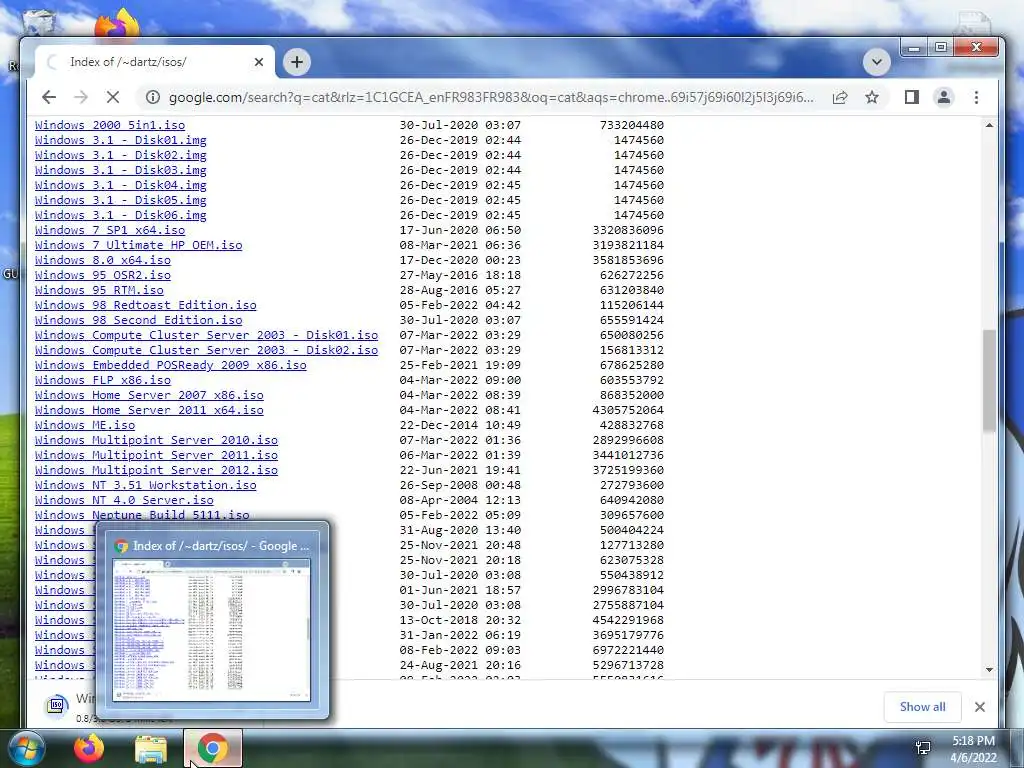Dismiss the downloads bar with X
The image size is (1024, 768).
(980, 707)
